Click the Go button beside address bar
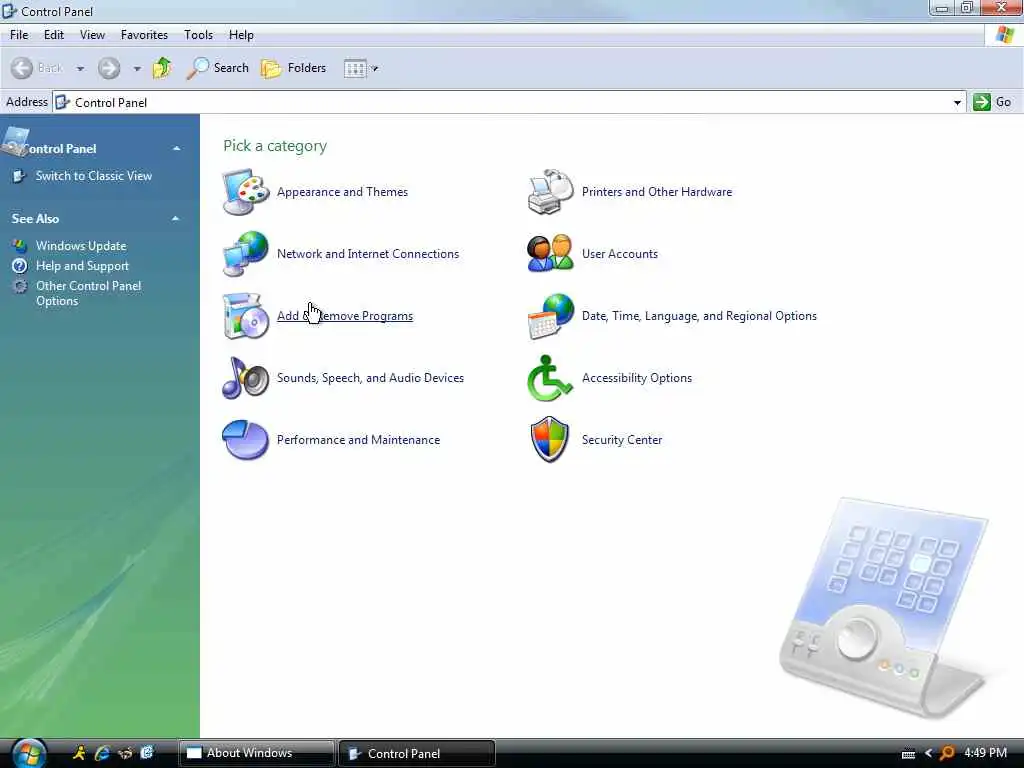1024x768 pixels. pyautogui.click(x=992, y=102)
